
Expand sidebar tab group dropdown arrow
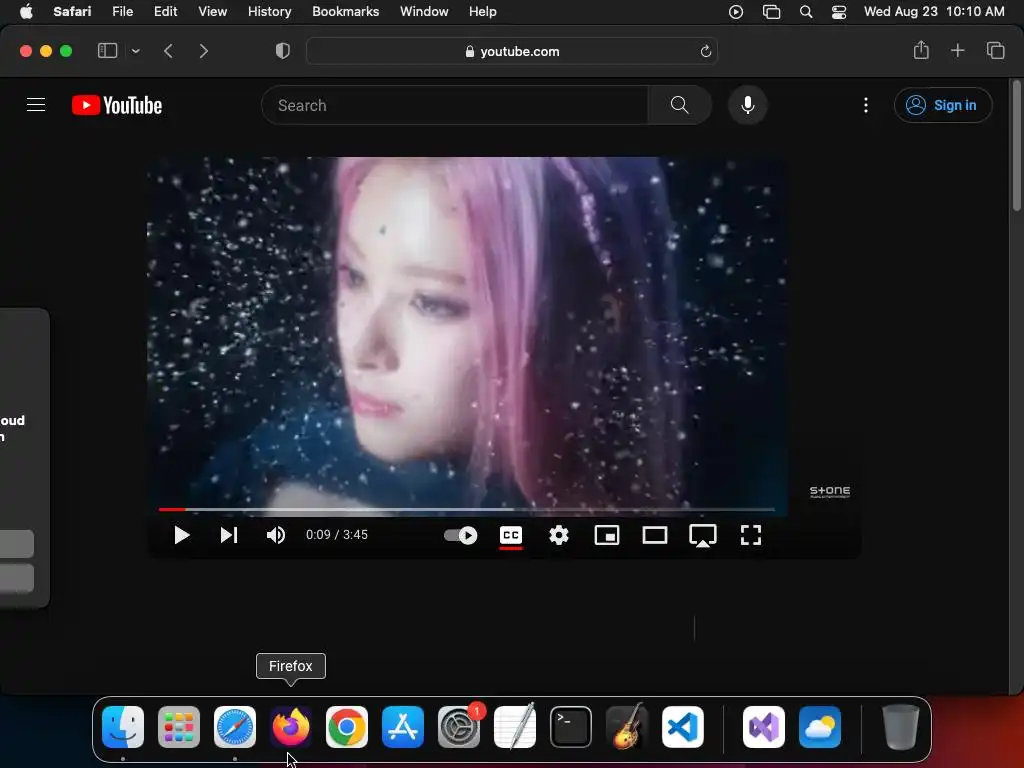click(136, 51)
